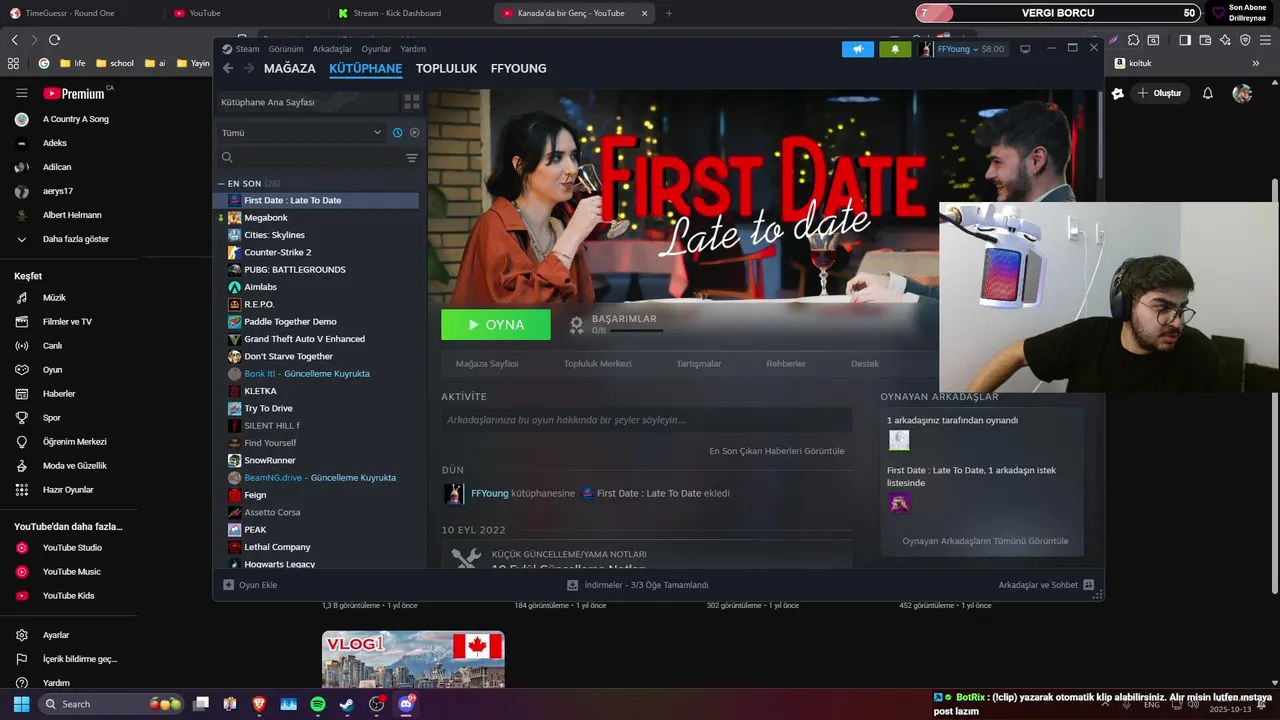
Task: Click the green OYNA play button
Action: [x=496, y=325]
